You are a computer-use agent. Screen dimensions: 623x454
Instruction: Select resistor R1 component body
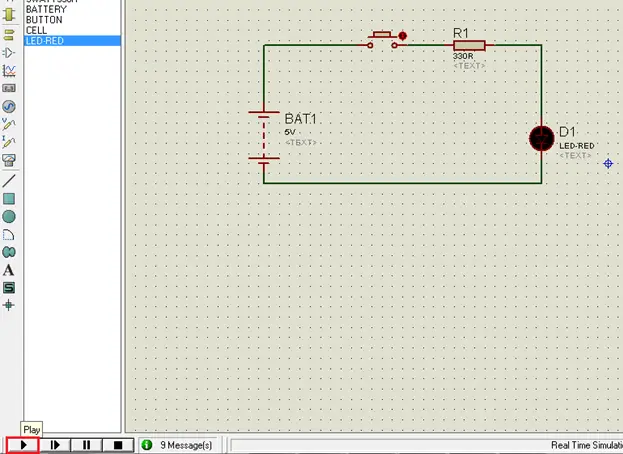[x=469, y=45]
